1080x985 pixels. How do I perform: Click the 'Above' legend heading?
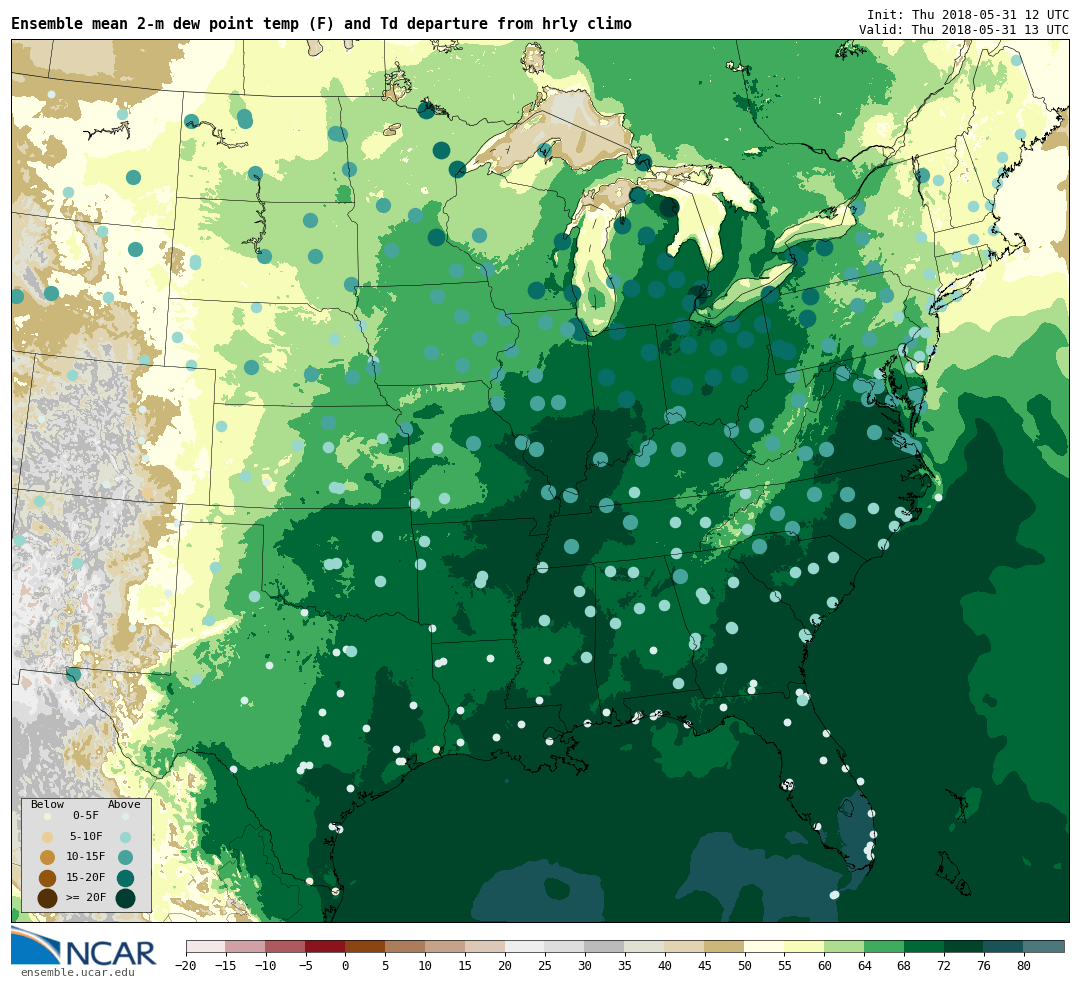click(x=124, y=805)
